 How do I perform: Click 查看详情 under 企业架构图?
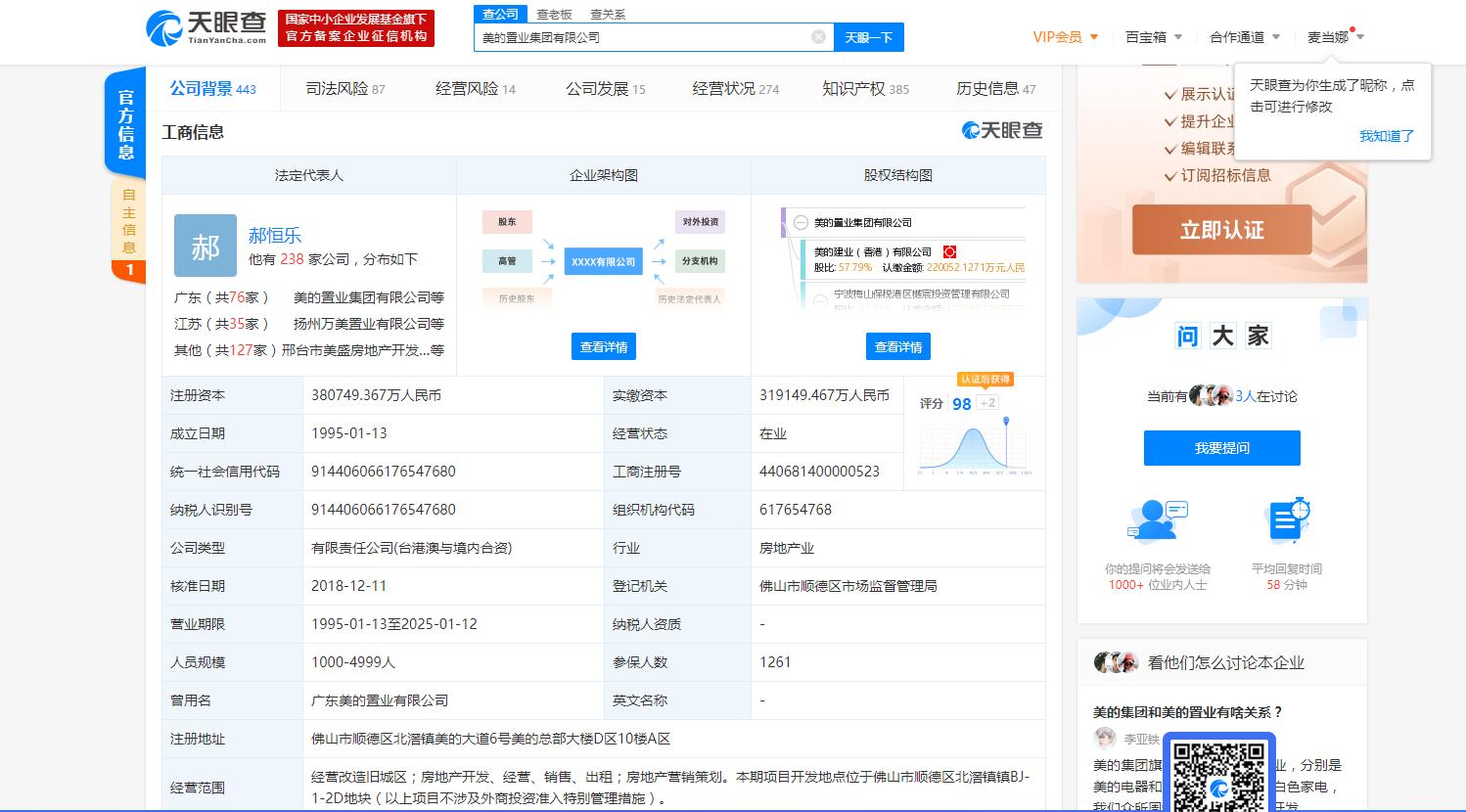coord(604,346)
